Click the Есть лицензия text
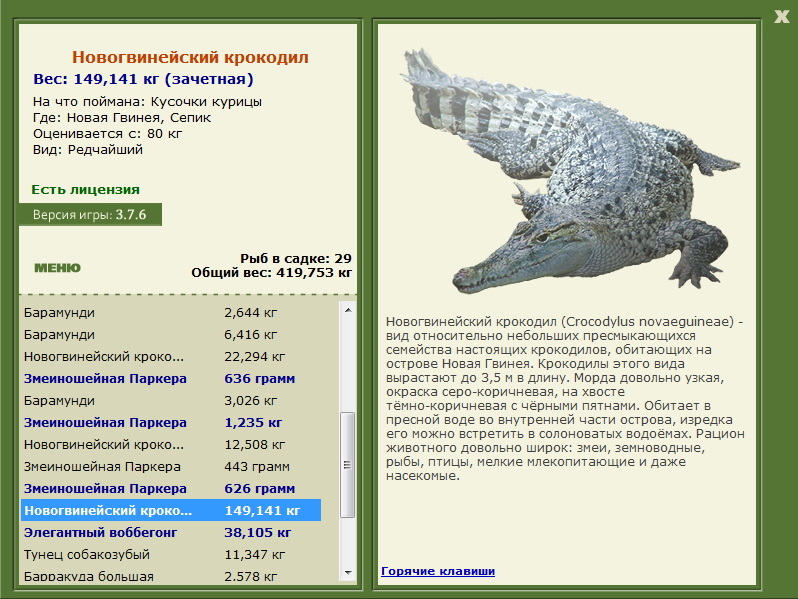The width and height of the screenshot is (798, 599). click(x=86, y=189)
